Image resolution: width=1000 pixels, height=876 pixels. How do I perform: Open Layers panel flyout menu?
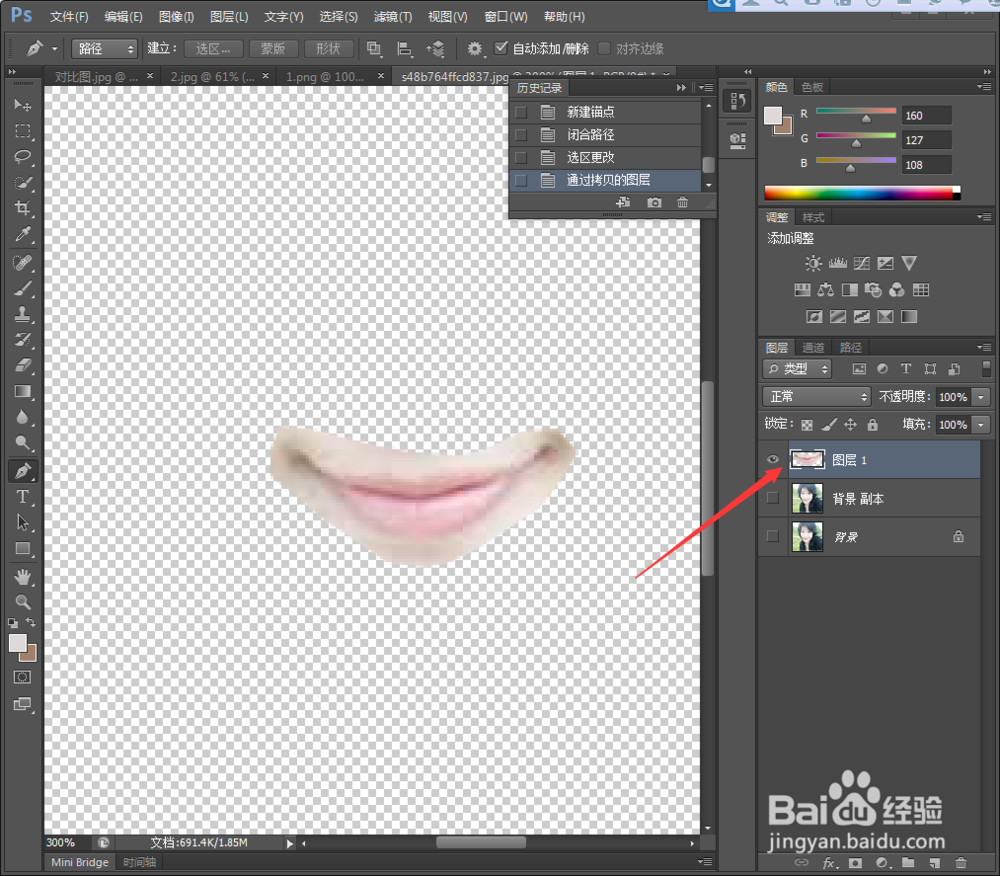click(x=984, y=347)
